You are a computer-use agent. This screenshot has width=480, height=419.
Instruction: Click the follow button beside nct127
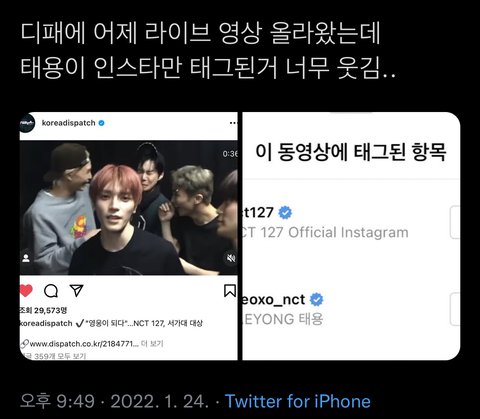(455, 222)
